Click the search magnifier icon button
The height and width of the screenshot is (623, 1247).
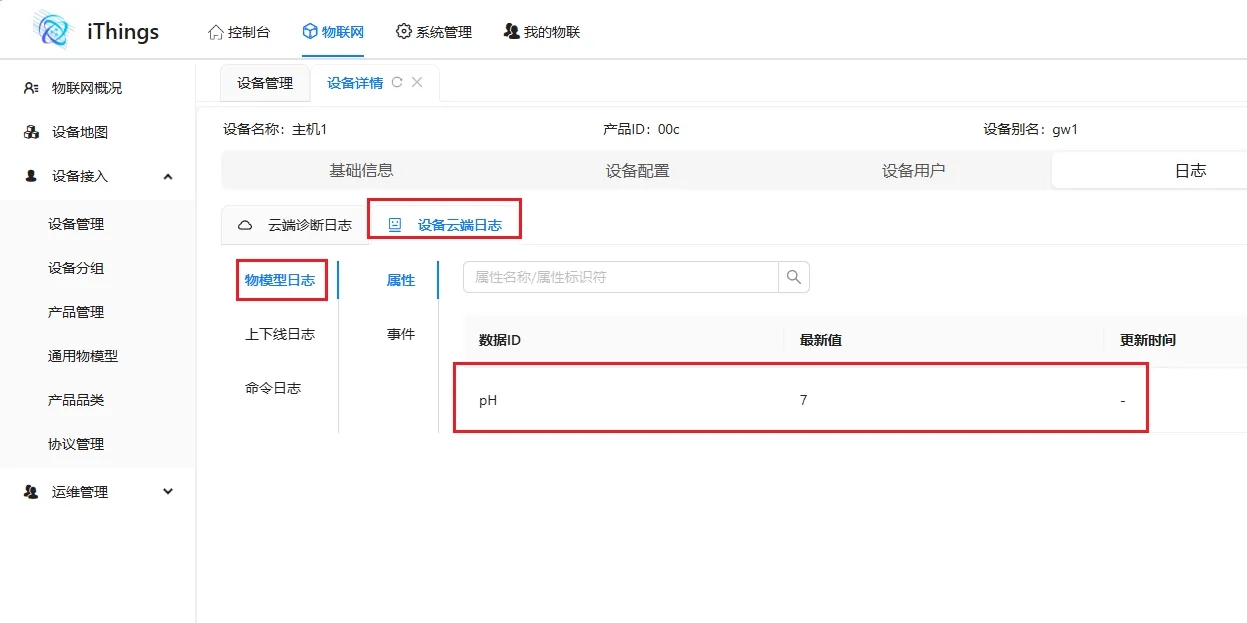coord(794,277)
